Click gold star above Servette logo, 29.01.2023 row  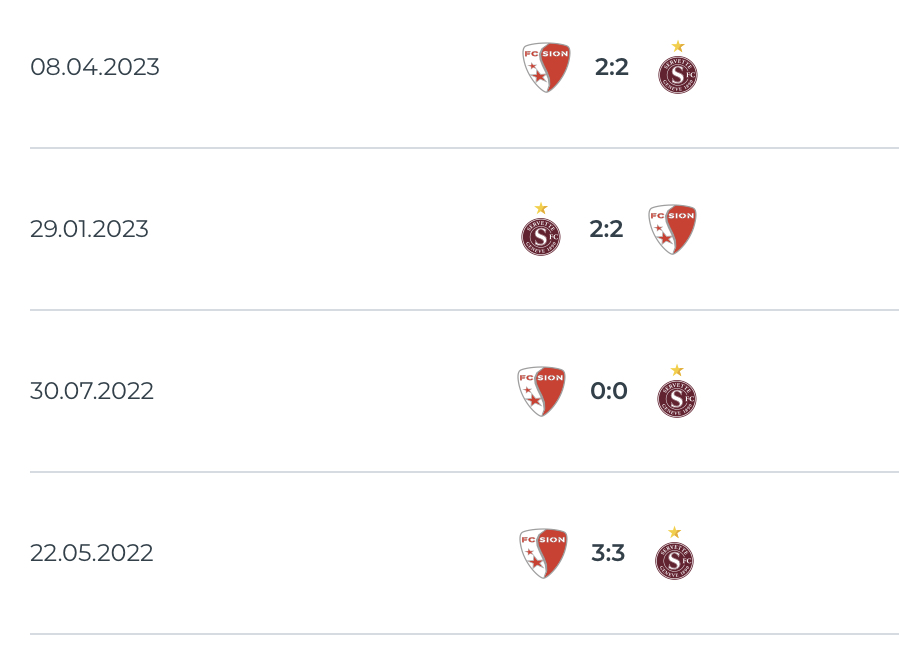541,208
